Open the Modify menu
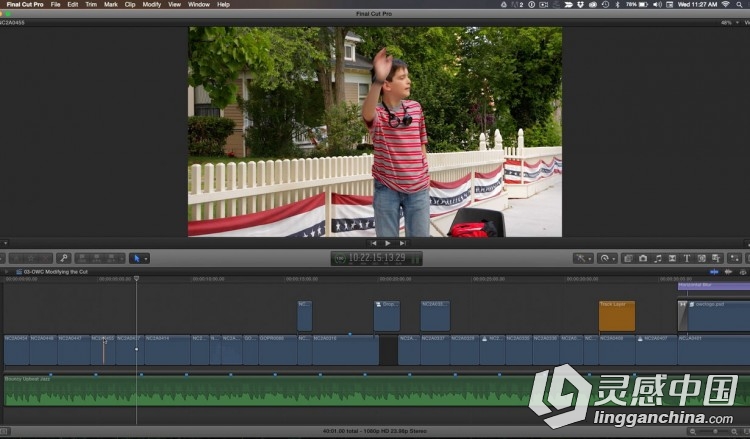This screenshot has width=750, height=439. pos(152,4)
